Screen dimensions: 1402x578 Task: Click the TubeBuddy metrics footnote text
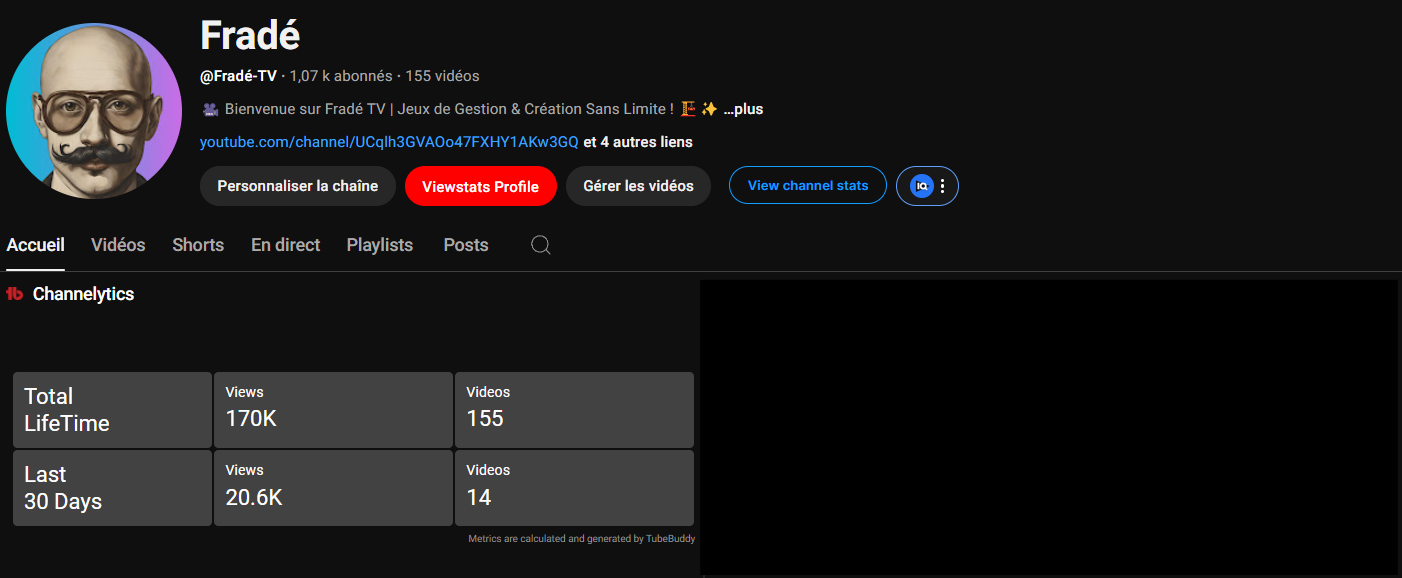(582, 539)
